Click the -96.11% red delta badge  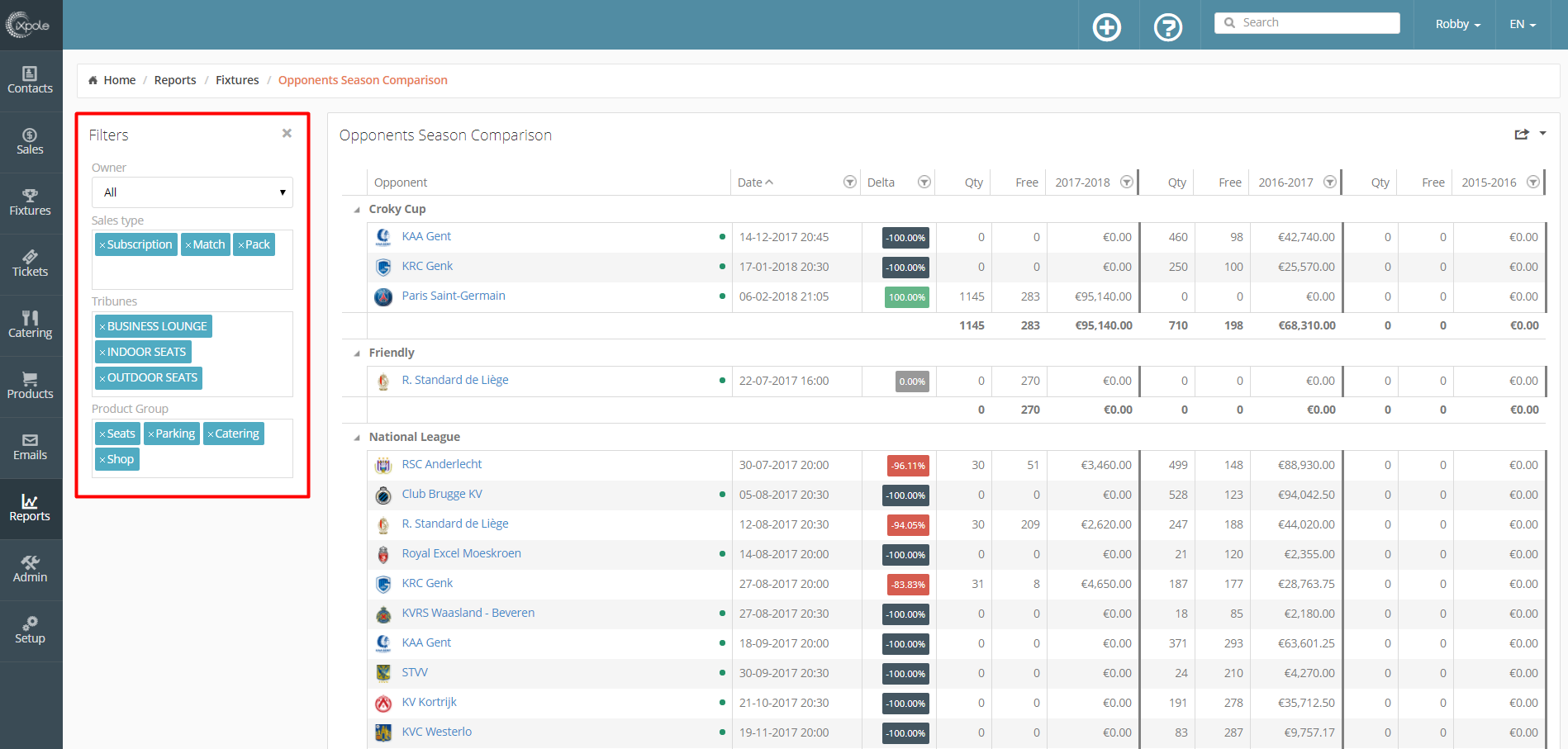[x=908, y=466]
